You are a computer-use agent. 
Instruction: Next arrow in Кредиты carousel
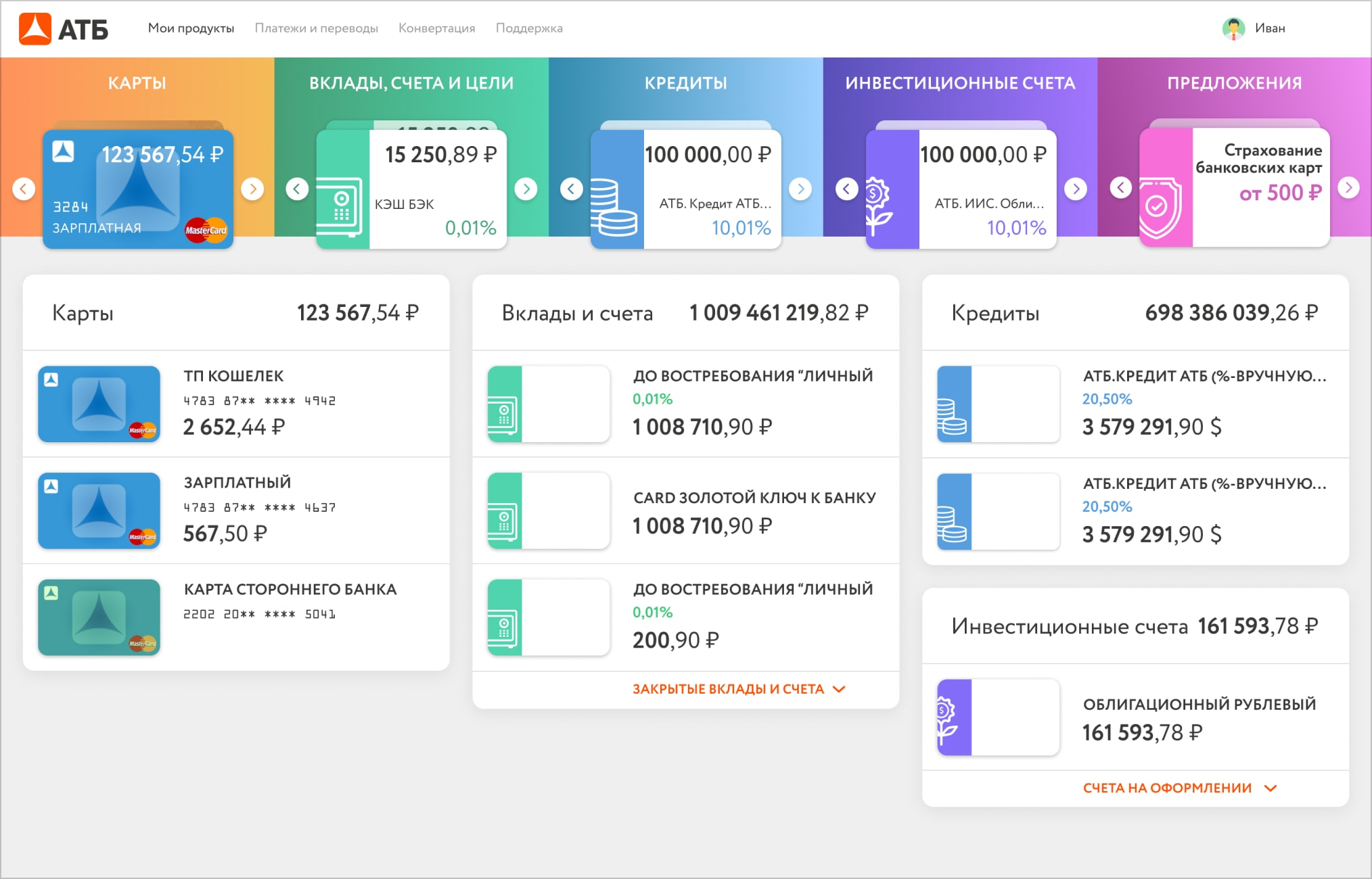800,189
